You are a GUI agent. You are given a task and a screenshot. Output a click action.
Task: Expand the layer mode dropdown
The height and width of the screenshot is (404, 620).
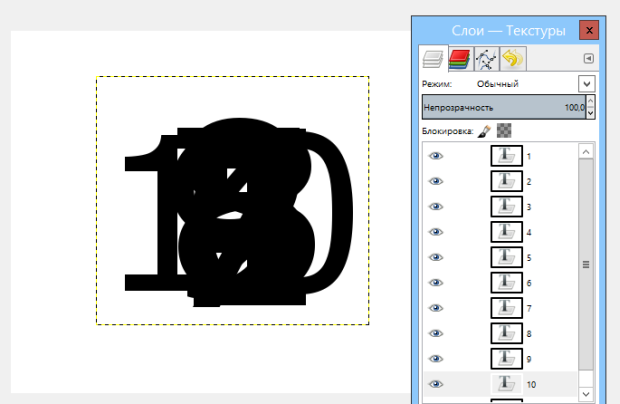tap(587, 85)
